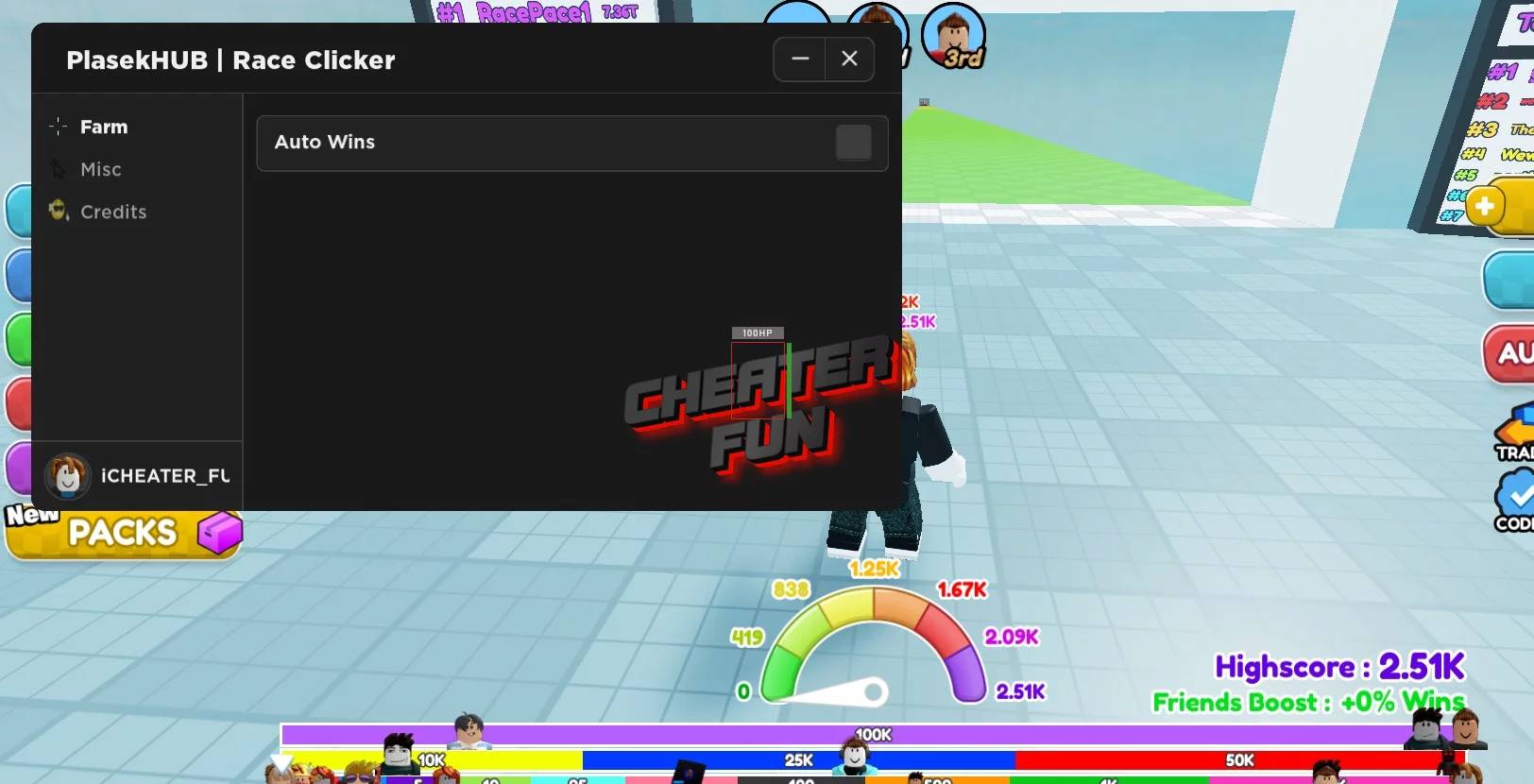Click the 3rd place player avatar
The width and height of the screenshot is (1534, 784).
pos(953,35)
